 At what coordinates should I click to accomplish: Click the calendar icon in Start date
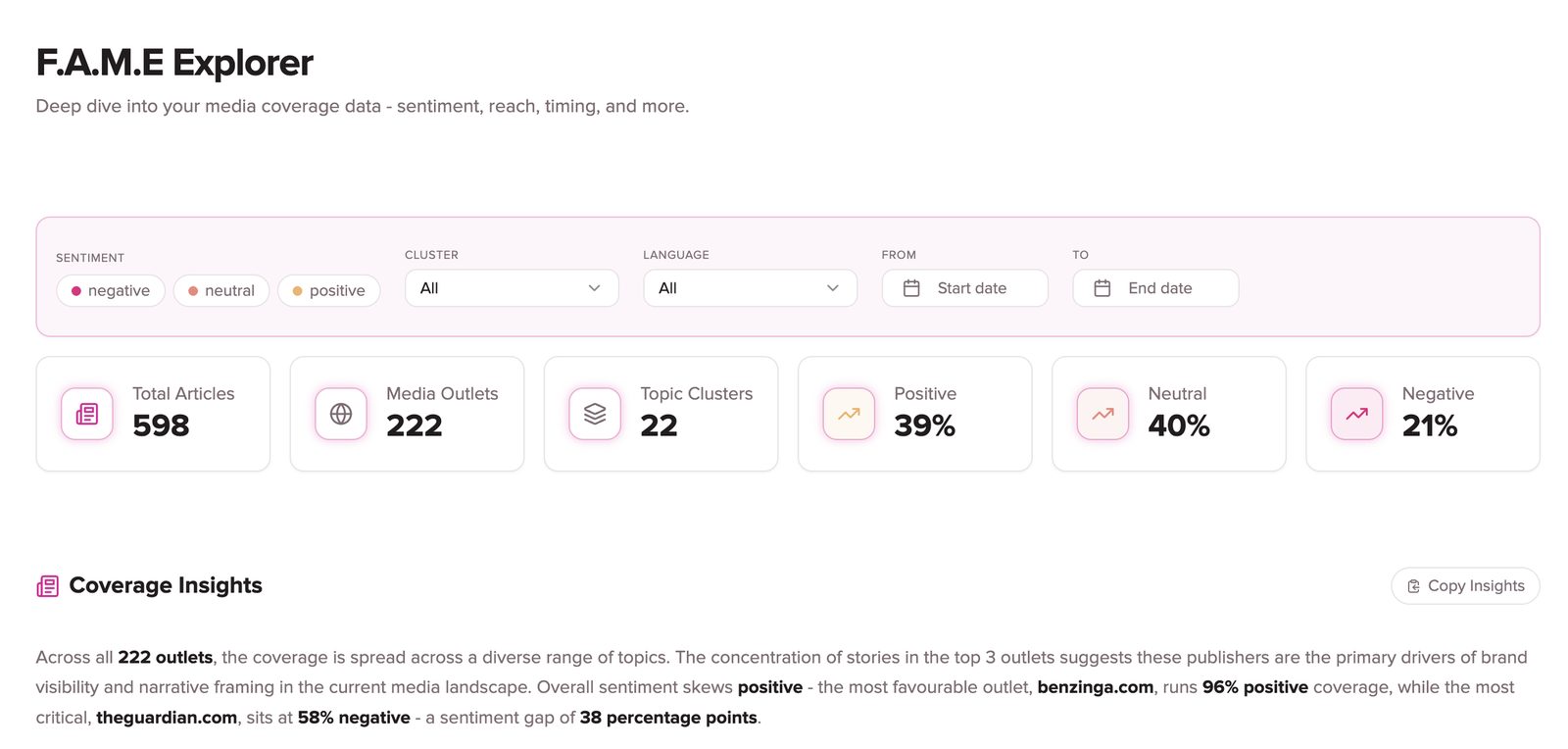[911, 288]
